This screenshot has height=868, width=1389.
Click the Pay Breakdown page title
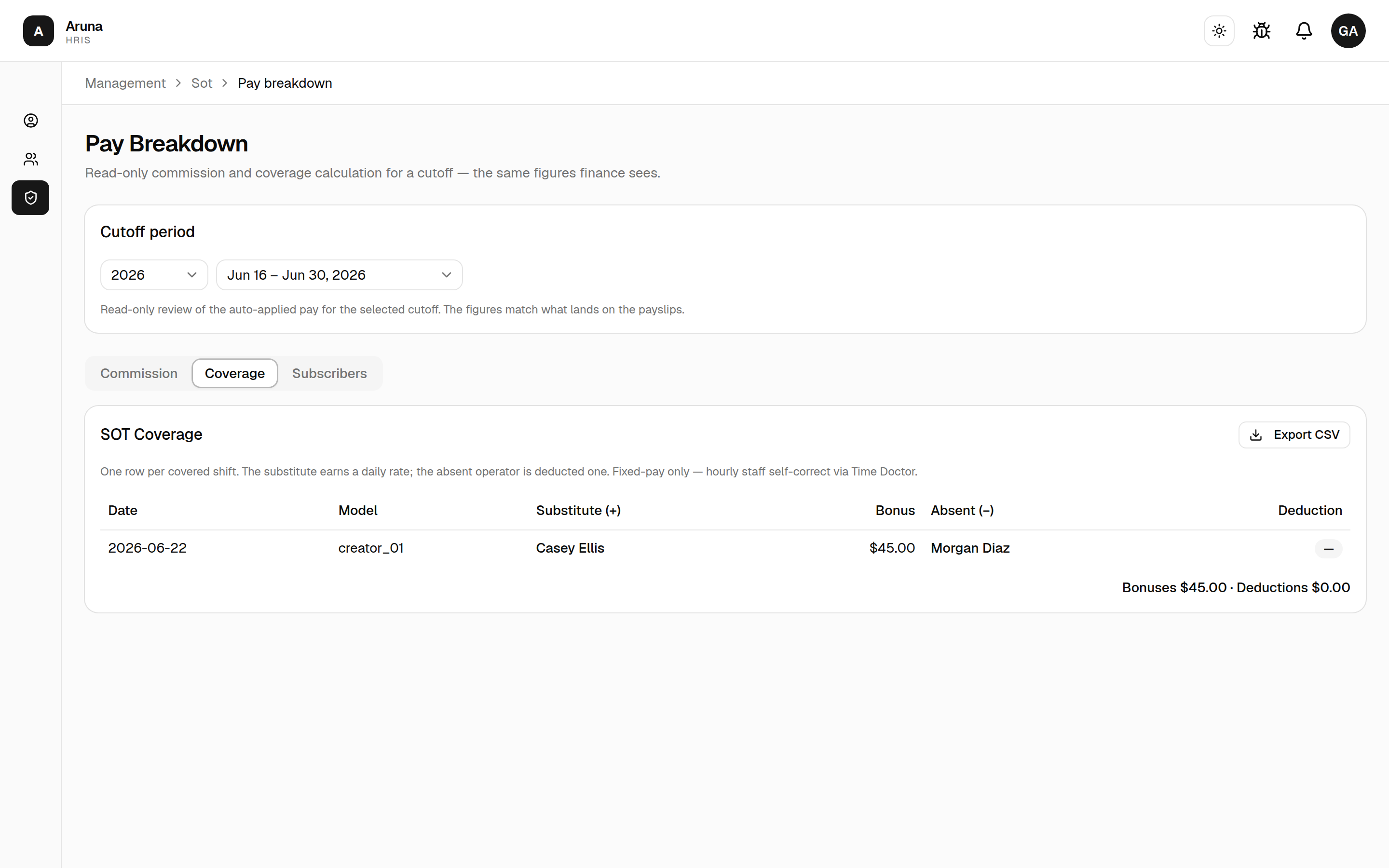tap(166, 144)
